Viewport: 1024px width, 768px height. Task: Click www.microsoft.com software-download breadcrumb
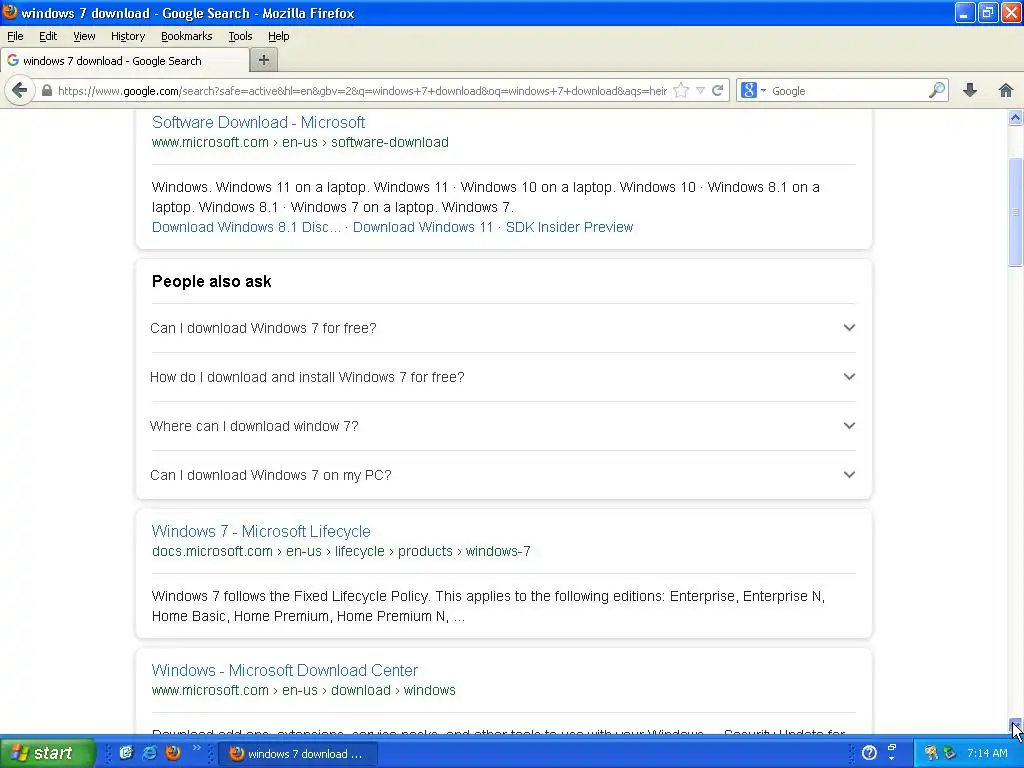tap(300, 142)
